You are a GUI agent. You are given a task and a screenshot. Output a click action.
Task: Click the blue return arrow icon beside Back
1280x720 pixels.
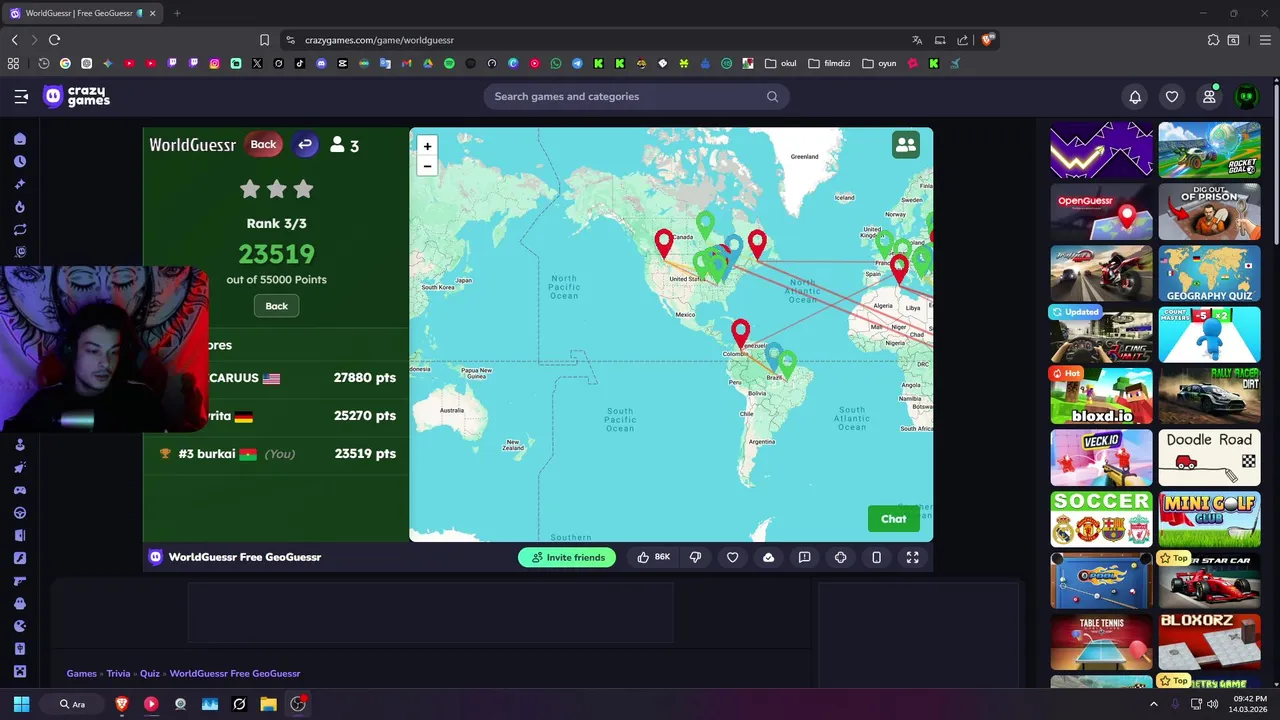click(305, 145)
